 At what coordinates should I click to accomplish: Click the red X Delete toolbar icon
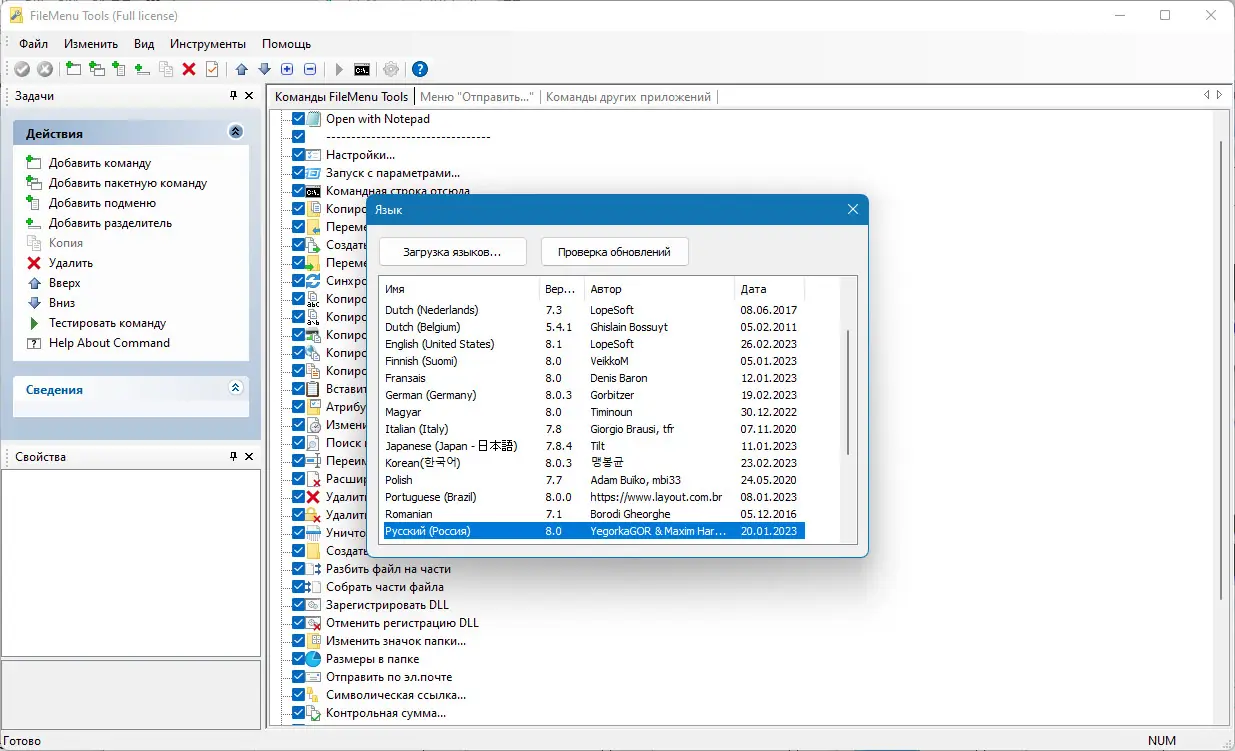[x=189, y=69]
